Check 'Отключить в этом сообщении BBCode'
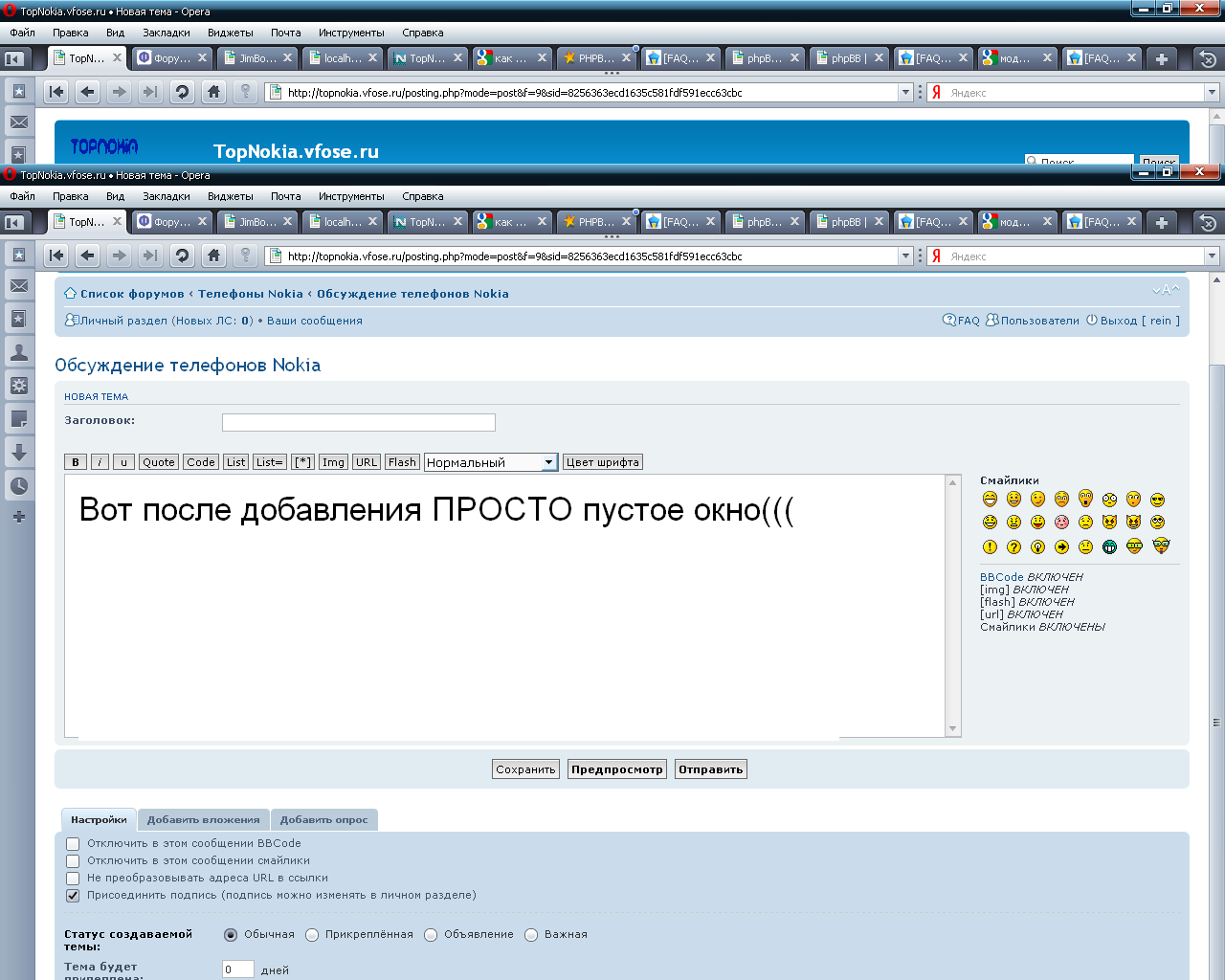The height and width of the screenshot is (980, 1225). click(73, 844)
